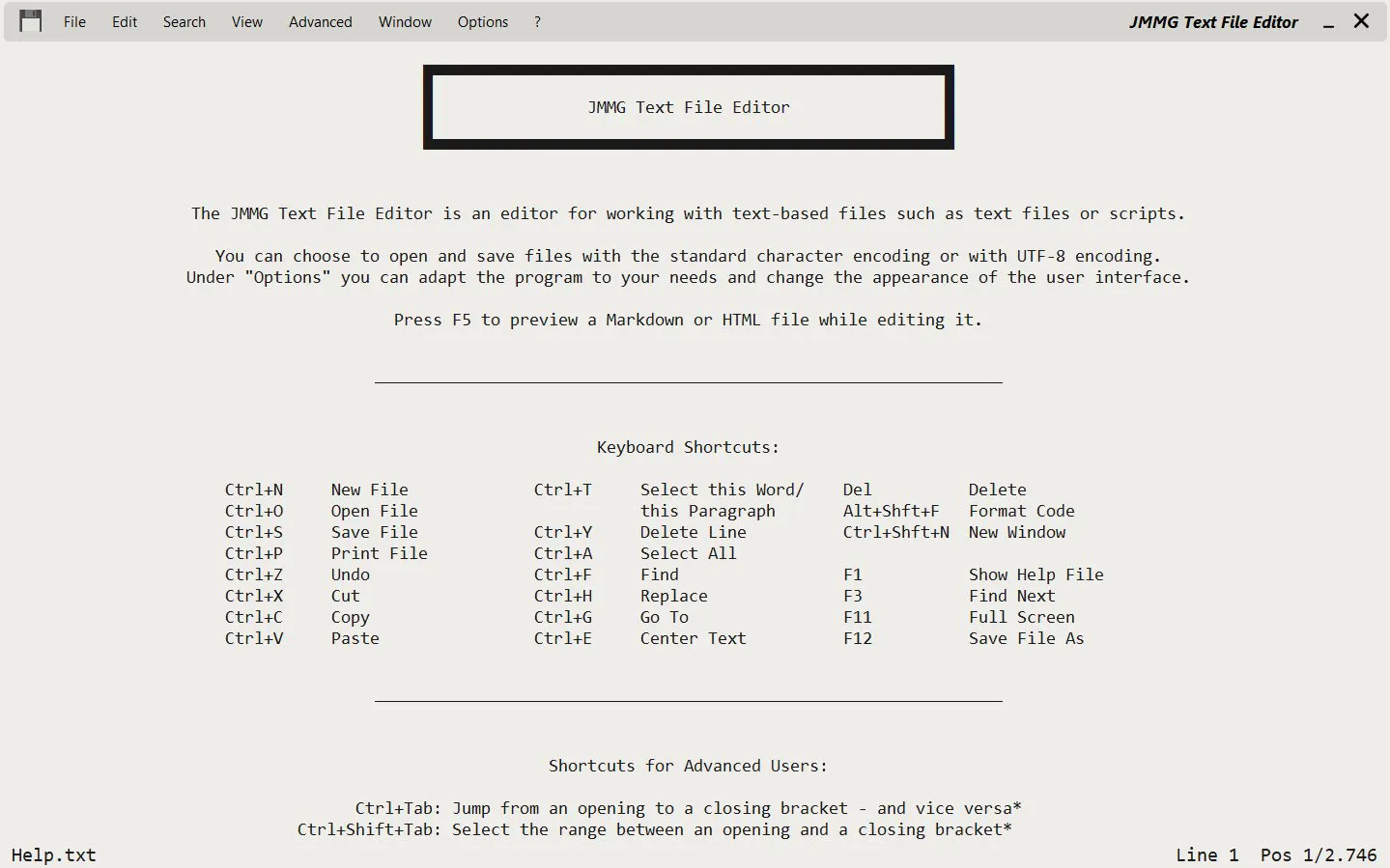Click the Press F5 to preview line
The width and height of the screenshot is (1390, 868).
coord(688,320)
